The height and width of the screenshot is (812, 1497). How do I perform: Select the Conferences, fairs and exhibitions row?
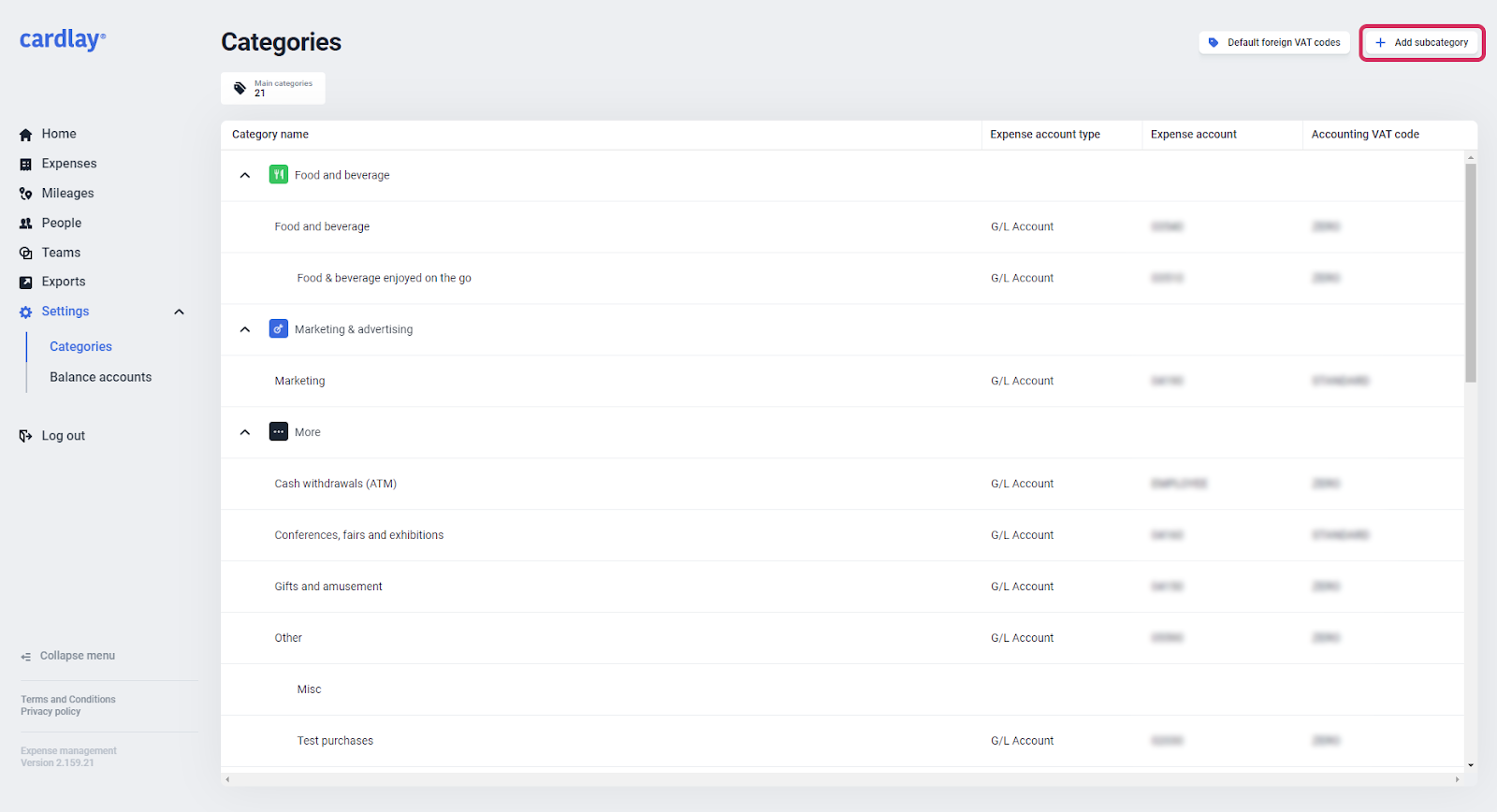358,535
